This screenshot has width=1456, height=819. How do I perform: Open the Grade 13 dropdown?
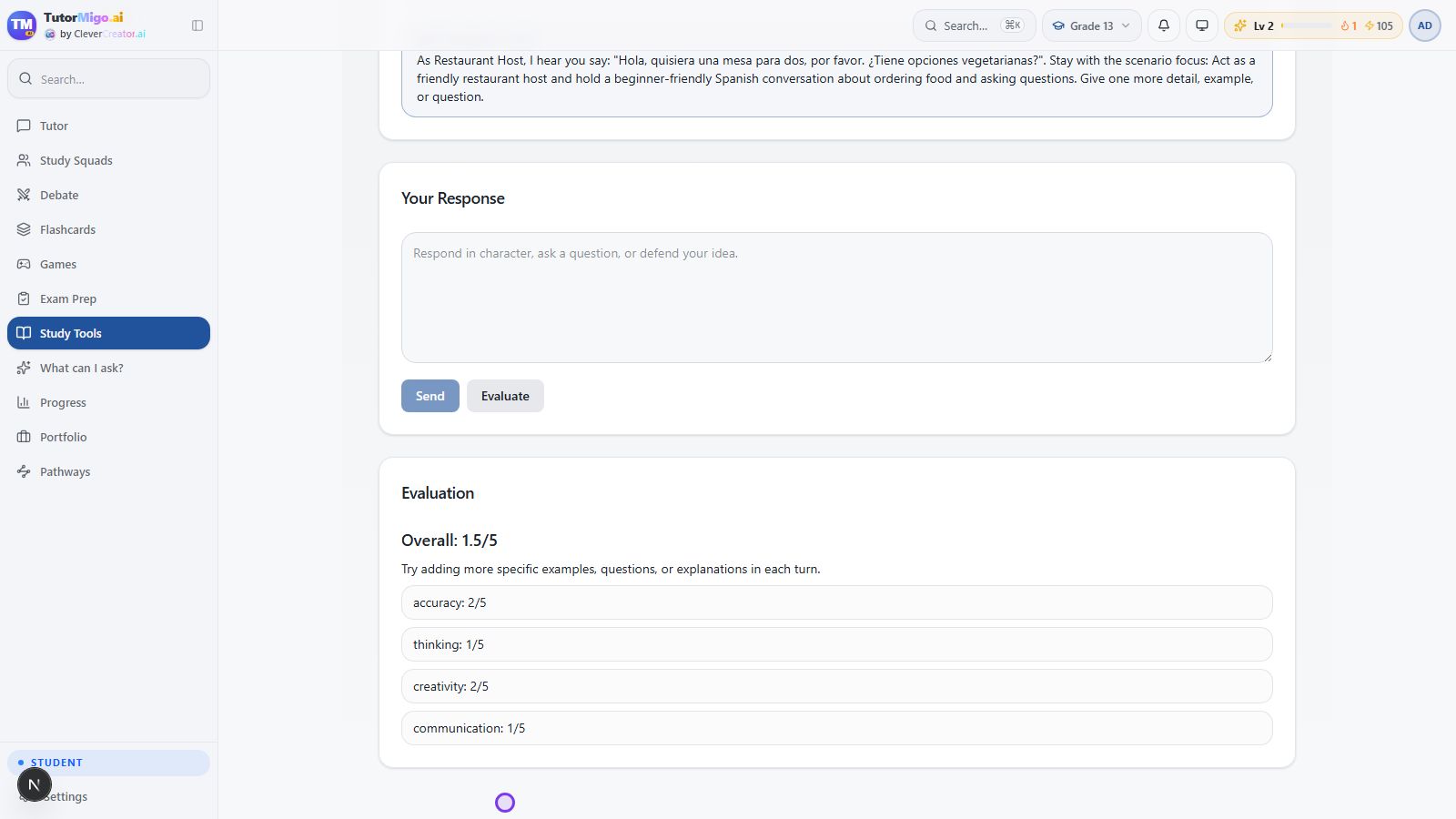point(1092,25)
